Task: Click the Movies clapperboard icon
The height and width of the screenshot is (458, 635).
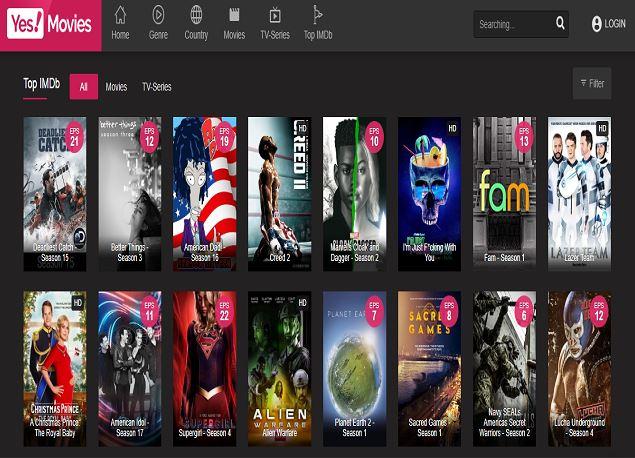Action: pyautogui.click(x=234, y=15)
